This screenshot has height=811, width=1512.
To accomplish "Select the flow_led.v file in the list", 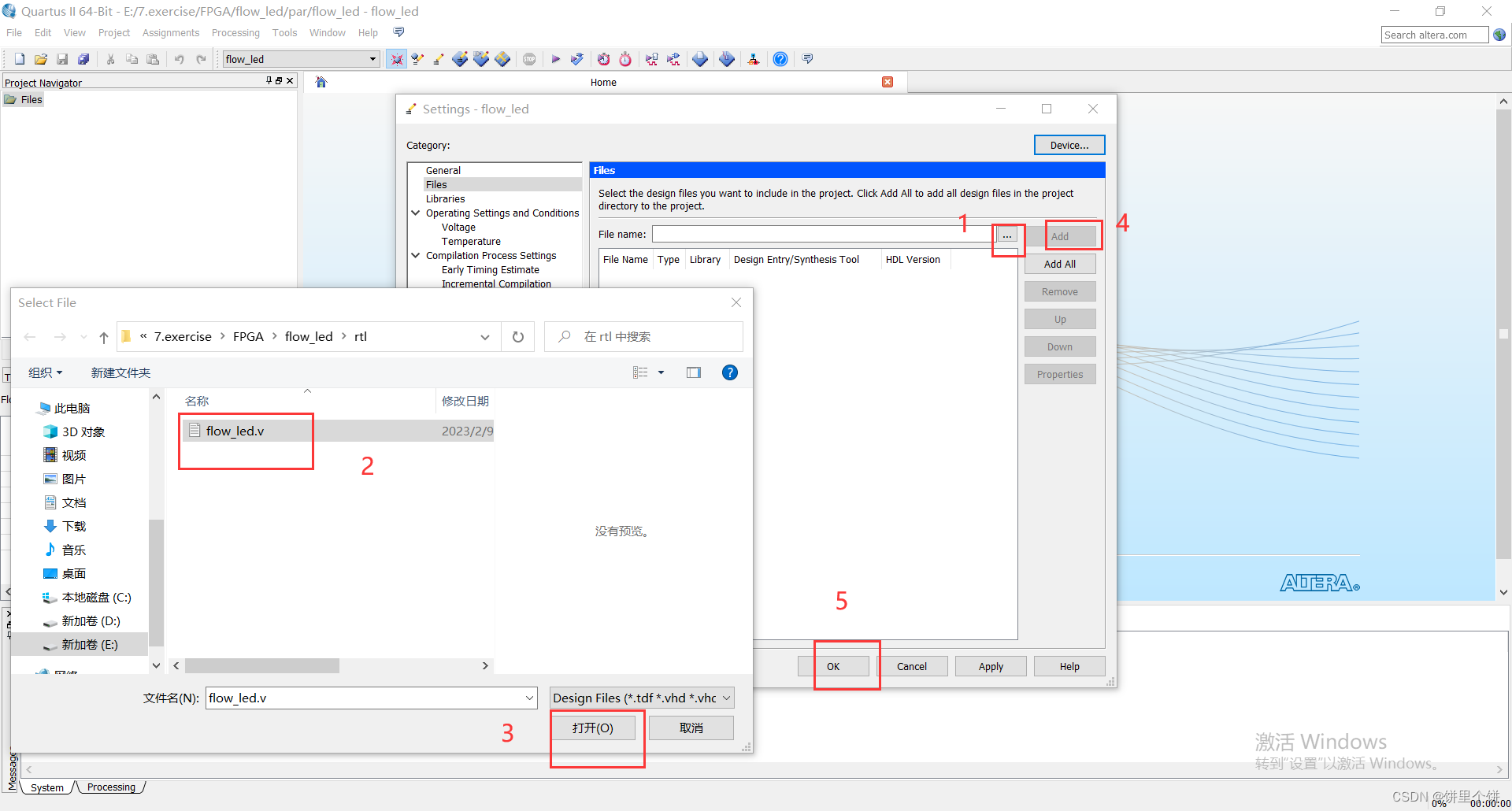I will point(338,431).
